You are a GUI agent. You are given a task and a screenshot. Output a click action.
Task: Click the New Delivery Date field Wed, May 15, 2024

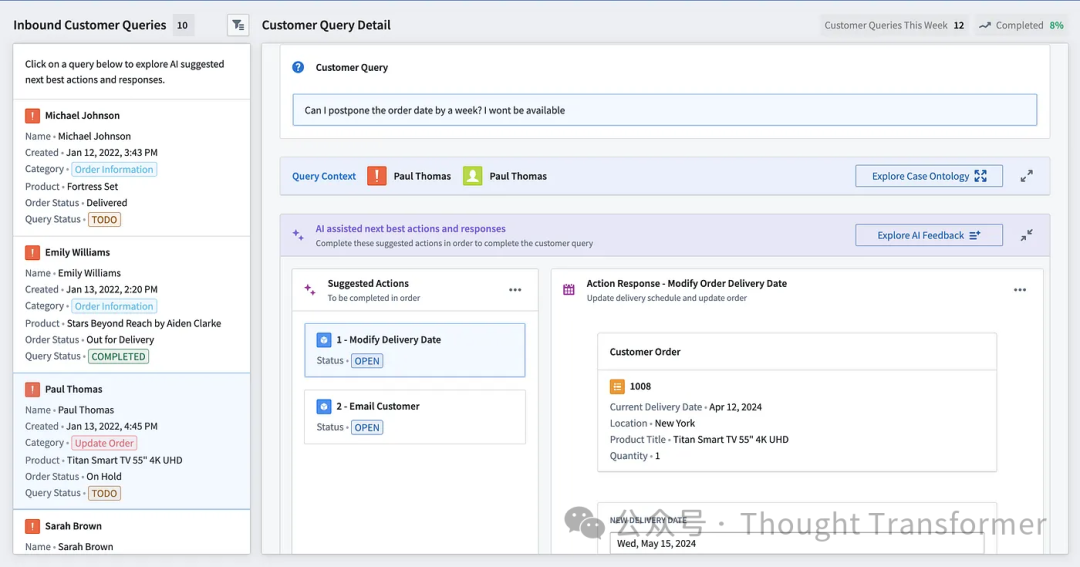pyautogui.click(x=797, y=544)
